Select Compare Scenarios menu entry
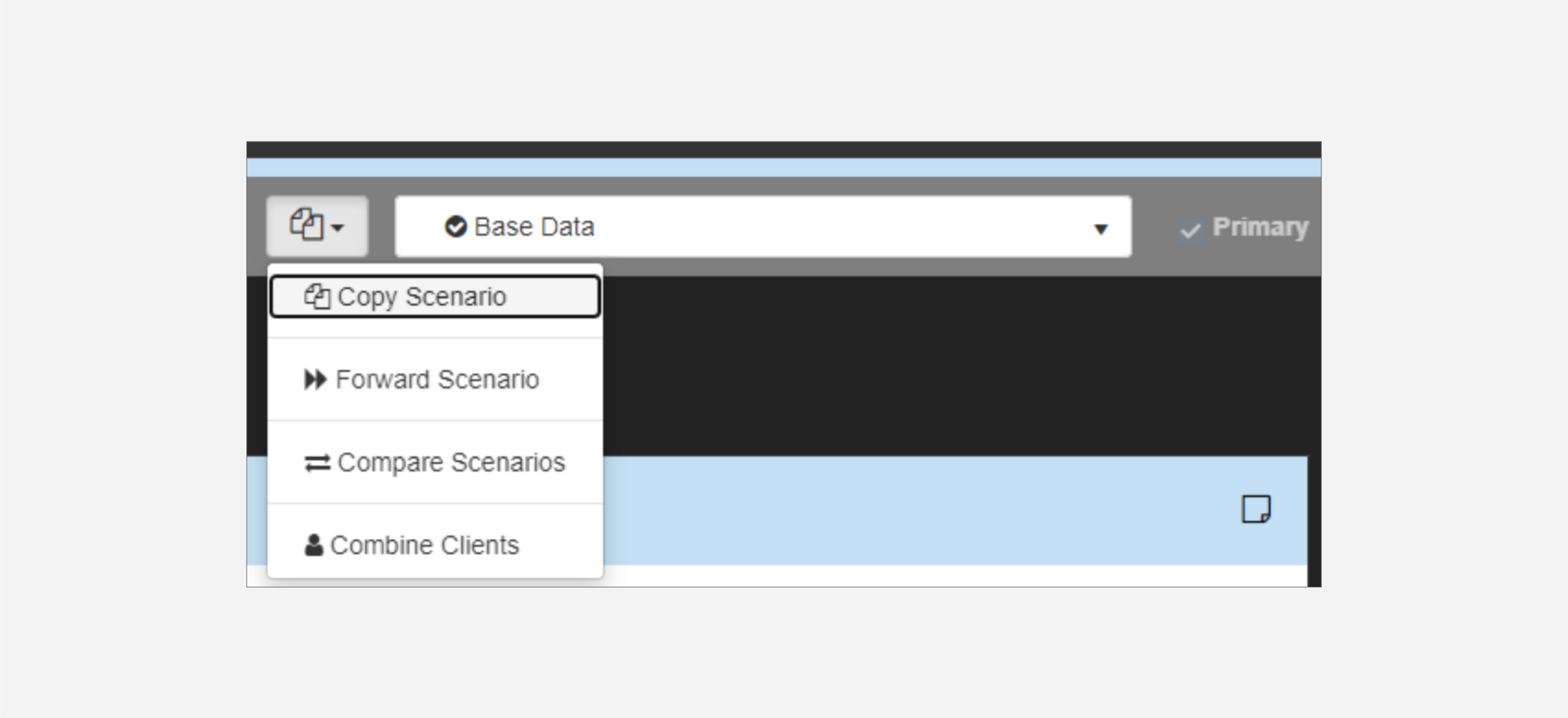The width and height of the screenshot is (1568, 718). (451, 463)
